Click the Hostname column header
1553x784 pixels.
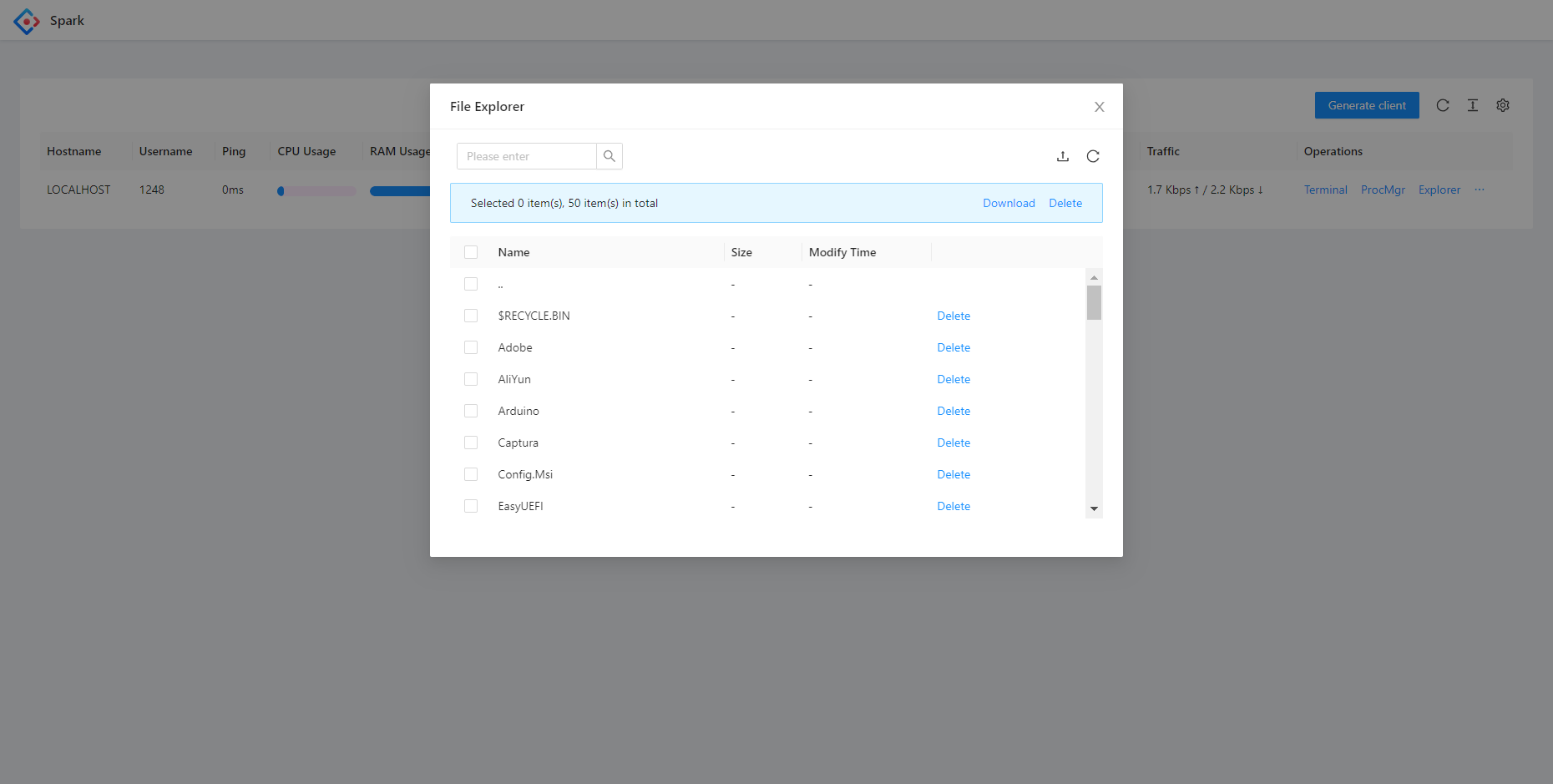(x=73, y=151)
